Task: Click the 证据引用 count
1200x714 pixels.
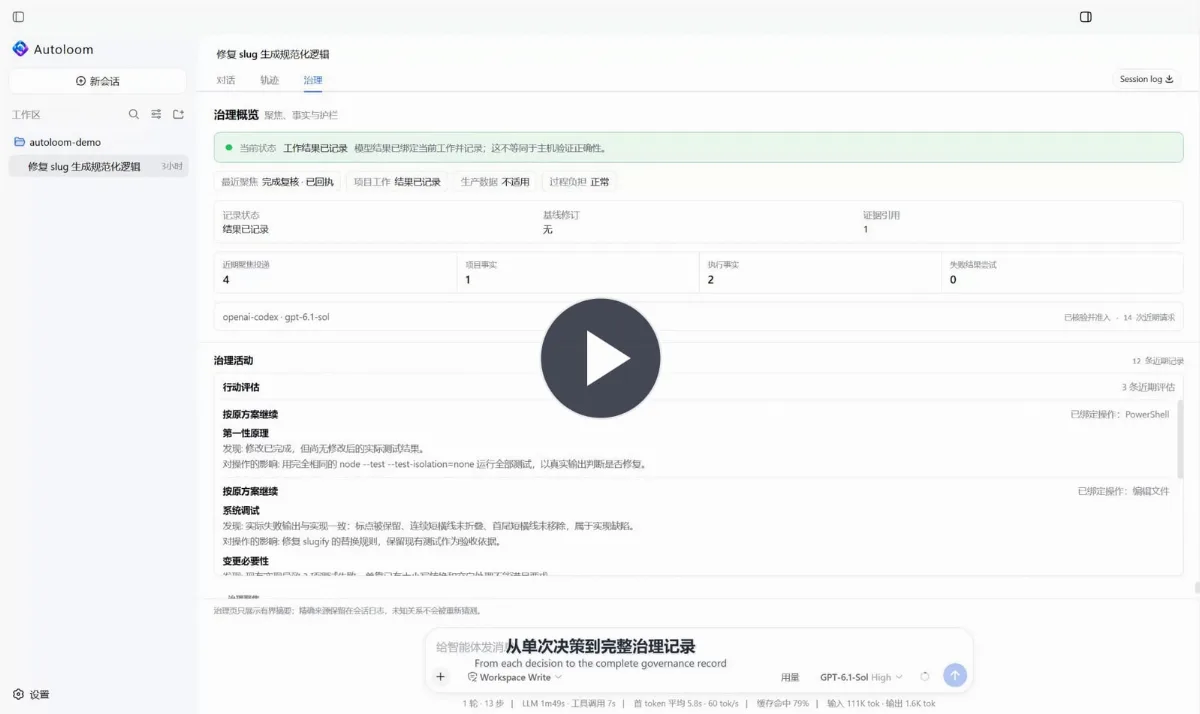Action: point(865,229)
